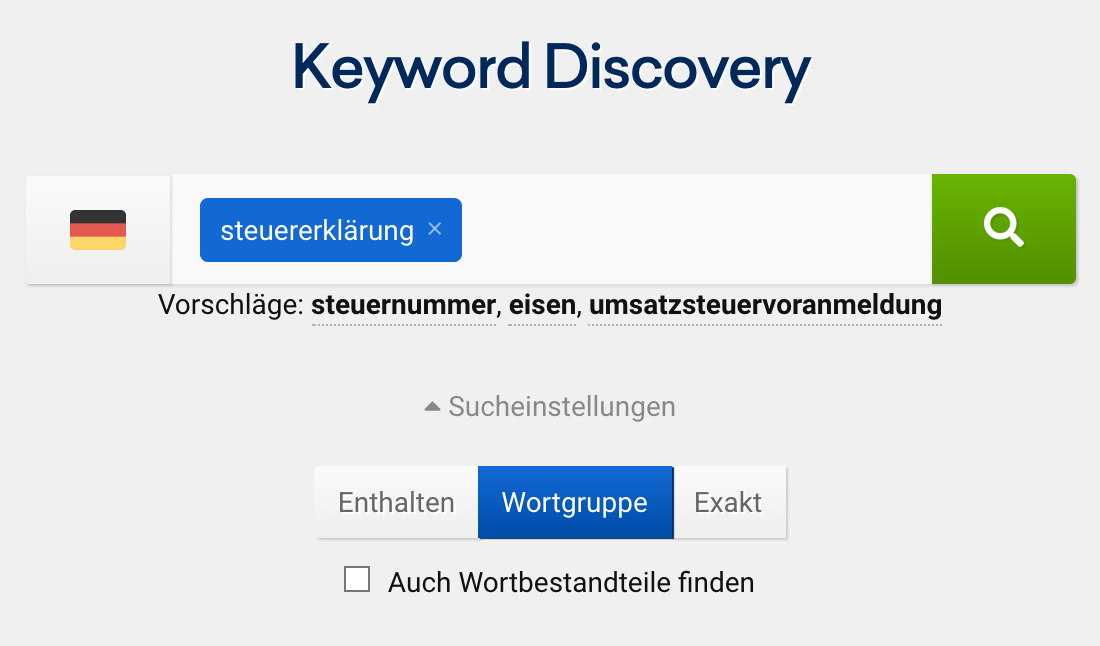
Task: Add suggested keyword eisen
Action: click(542, 305)
